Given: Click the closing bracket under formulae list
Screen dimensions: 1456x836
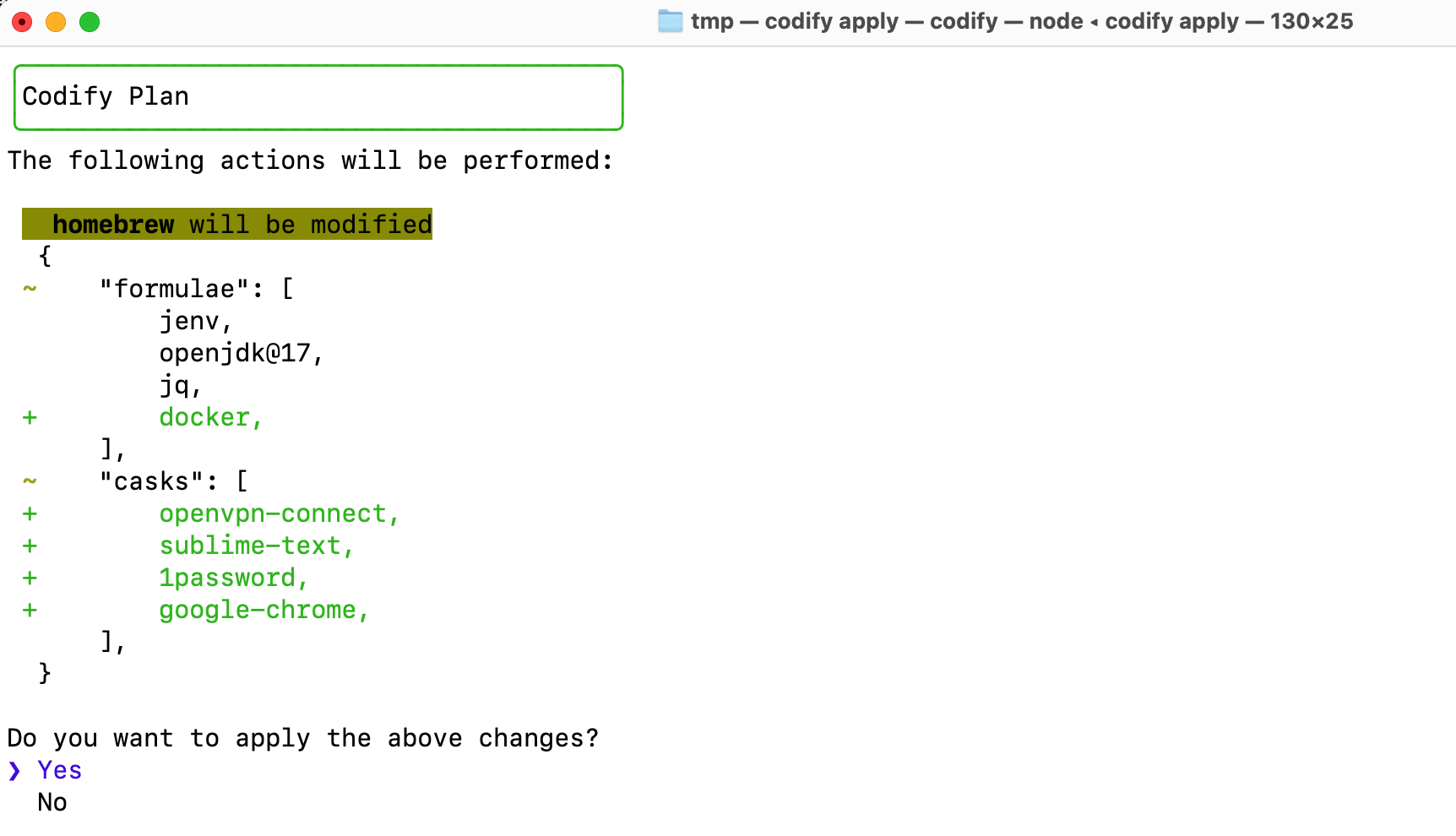Looking at the screenshot, I should [x=106, y=449].
